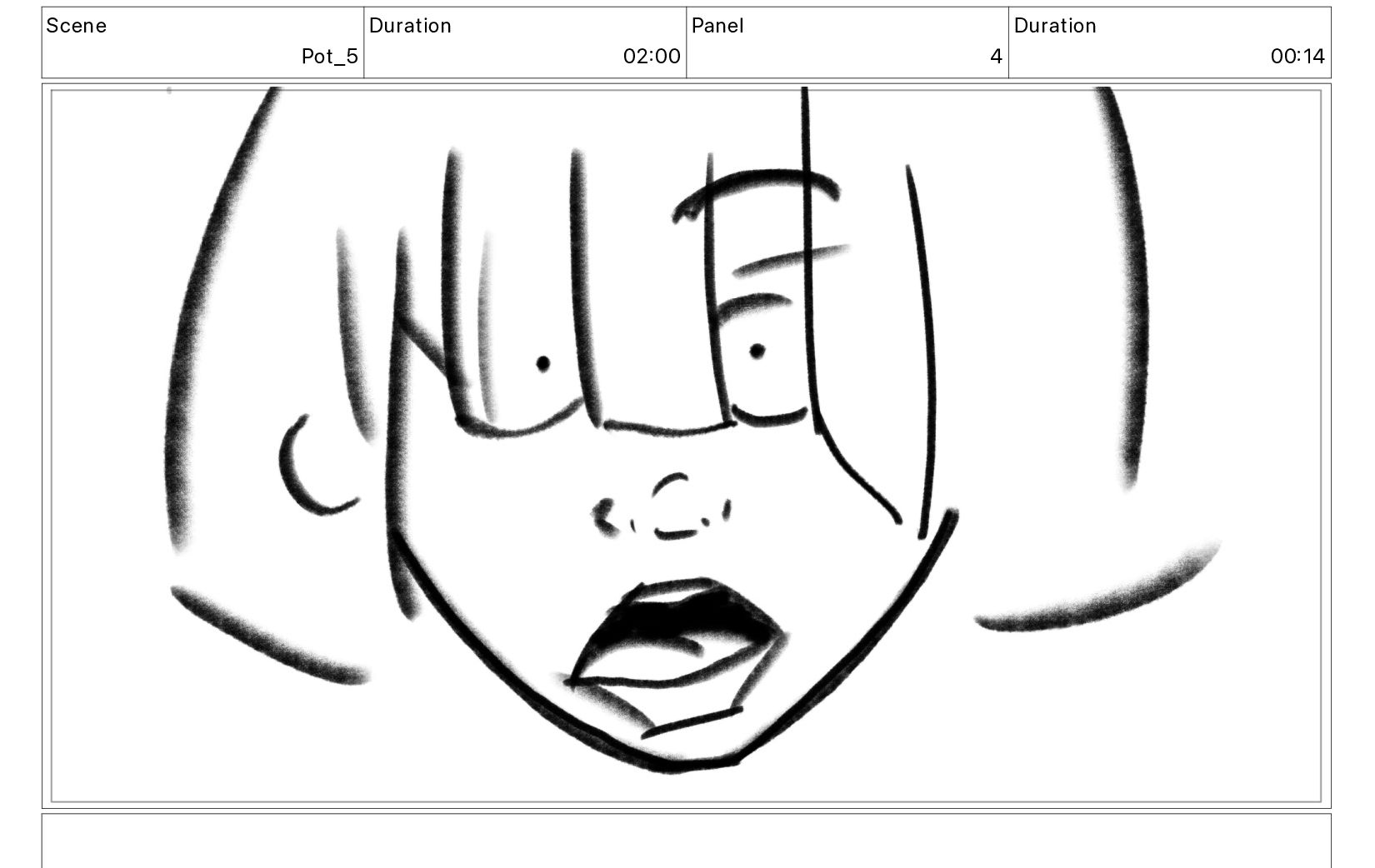
Task: Select the Scene label in header
Action: click(77, 26)
